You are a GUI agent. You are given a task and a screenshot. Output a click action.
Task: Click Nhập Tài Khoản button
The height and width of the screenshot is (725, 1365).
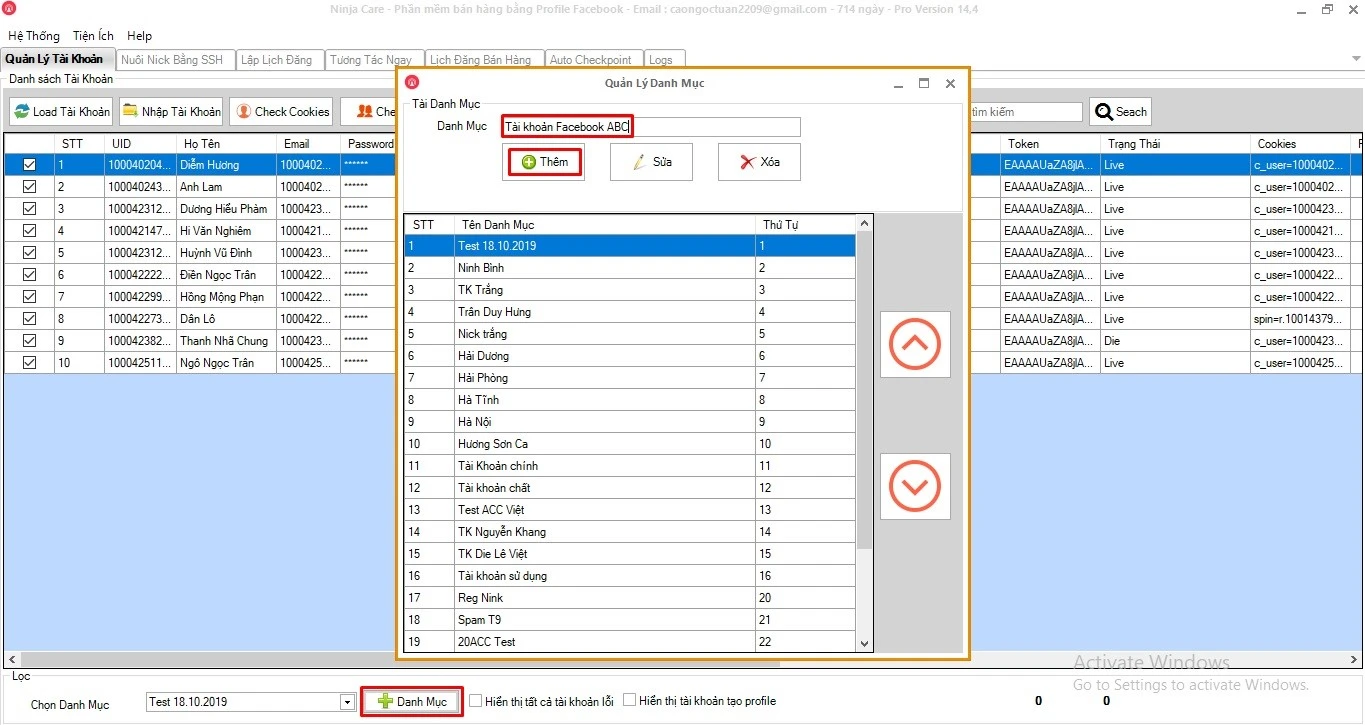[171, 111]
